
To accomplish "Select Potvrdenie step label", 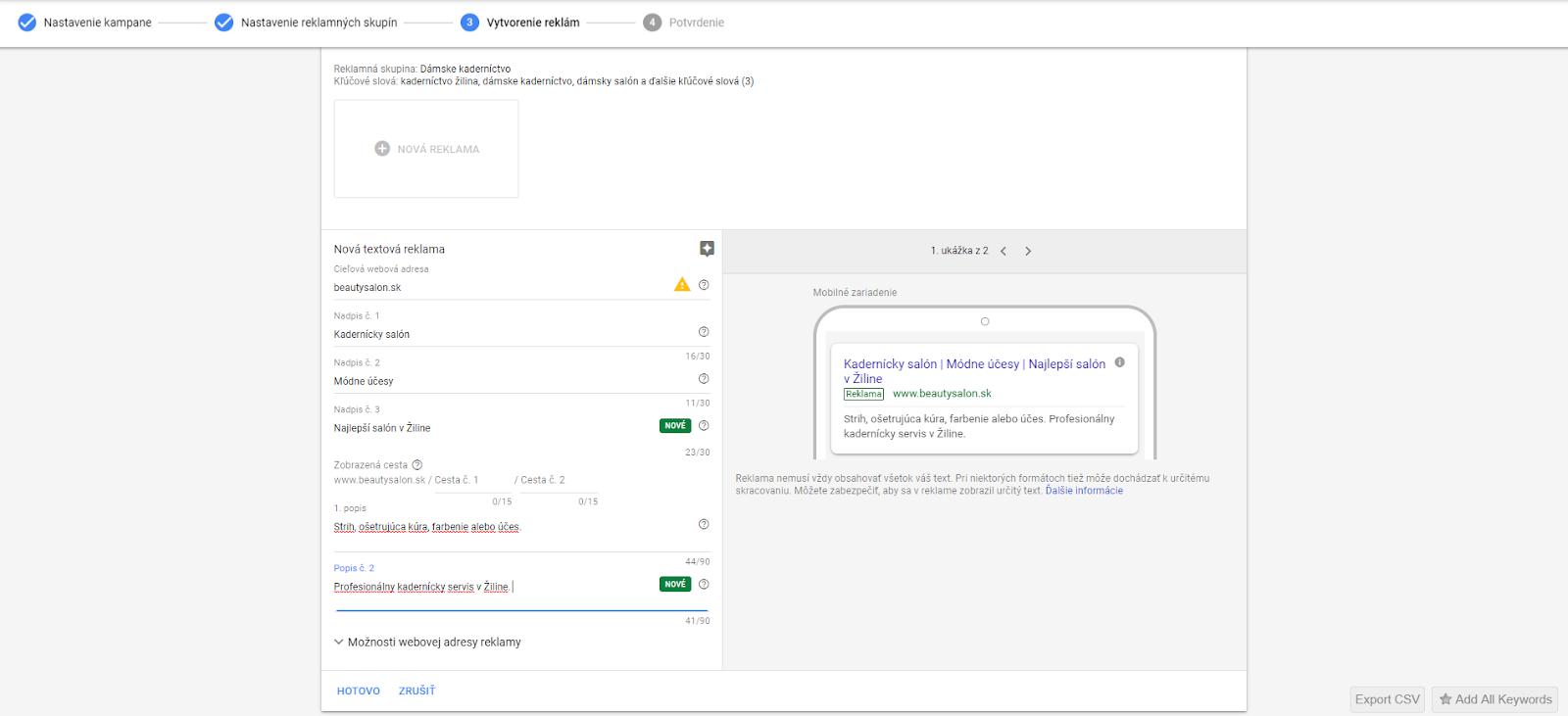I will click(x=697, y=23).
